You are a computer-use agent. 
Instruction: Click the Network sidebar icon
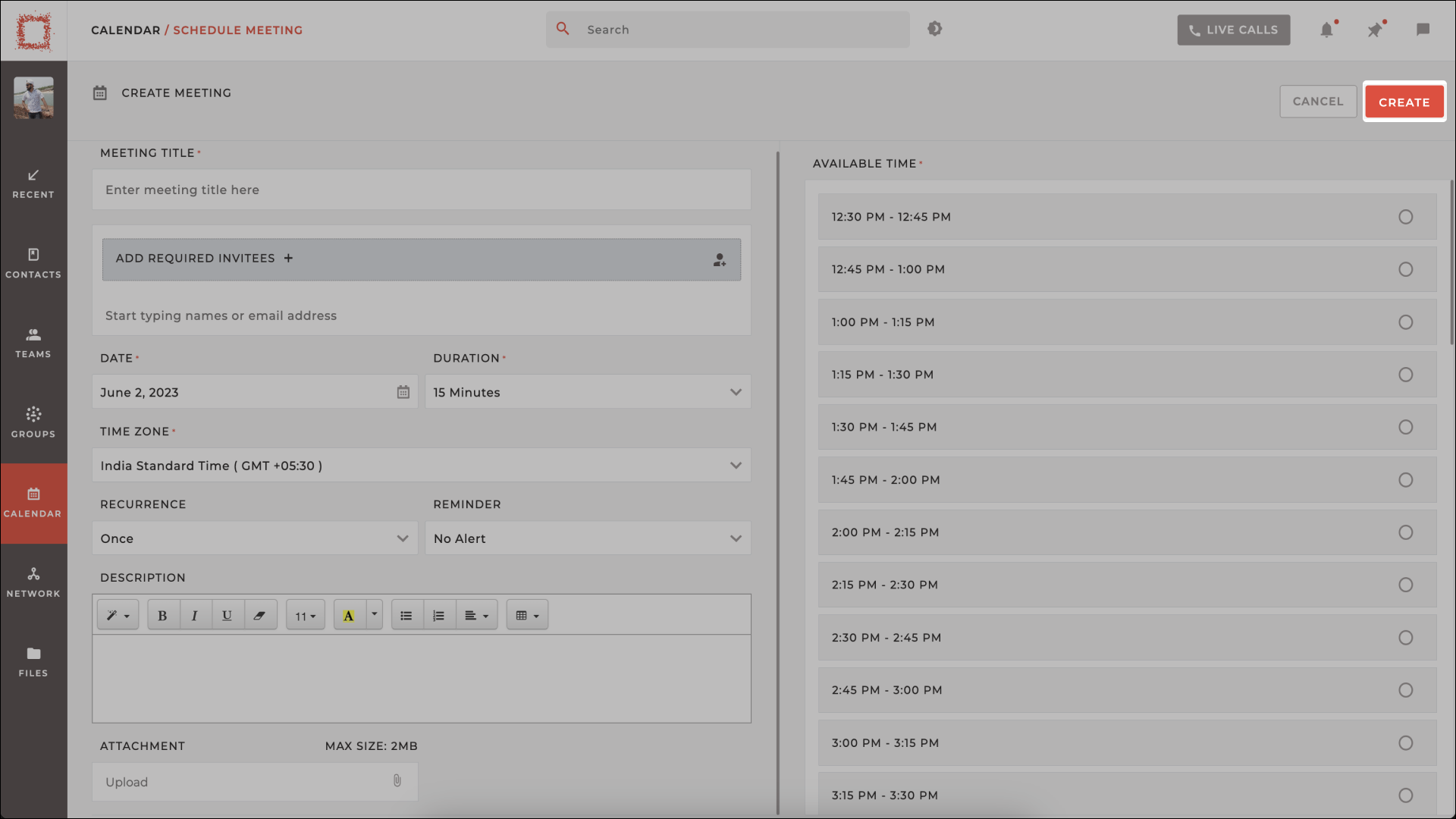(33, 582)
